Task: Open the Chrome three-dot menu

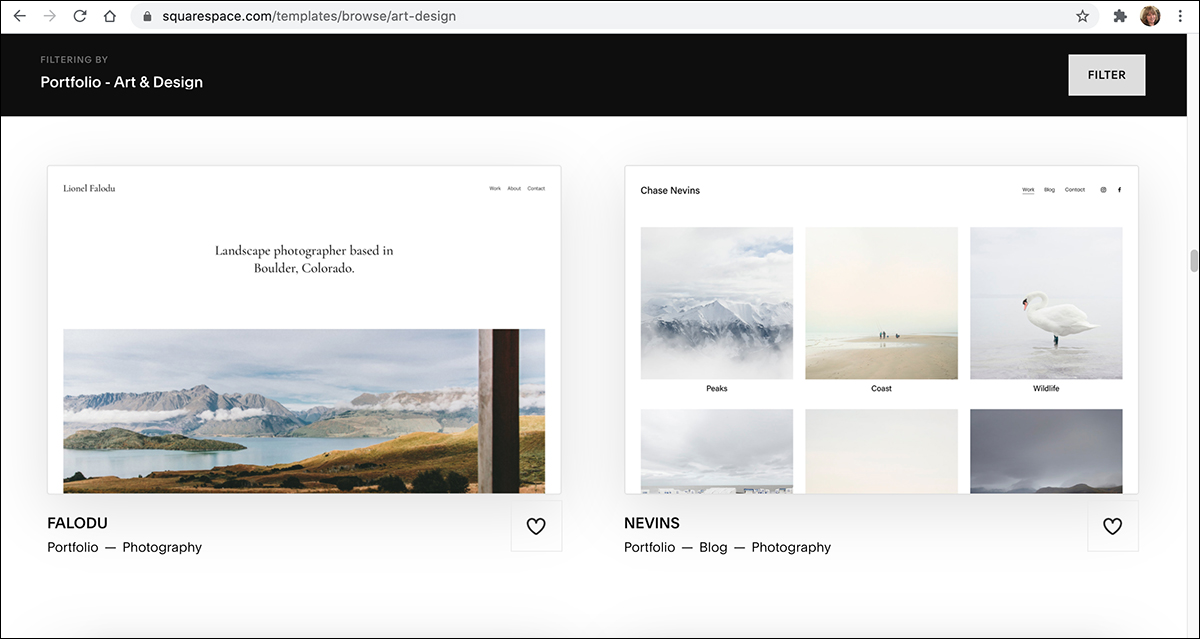Action: pos(1180,16)
